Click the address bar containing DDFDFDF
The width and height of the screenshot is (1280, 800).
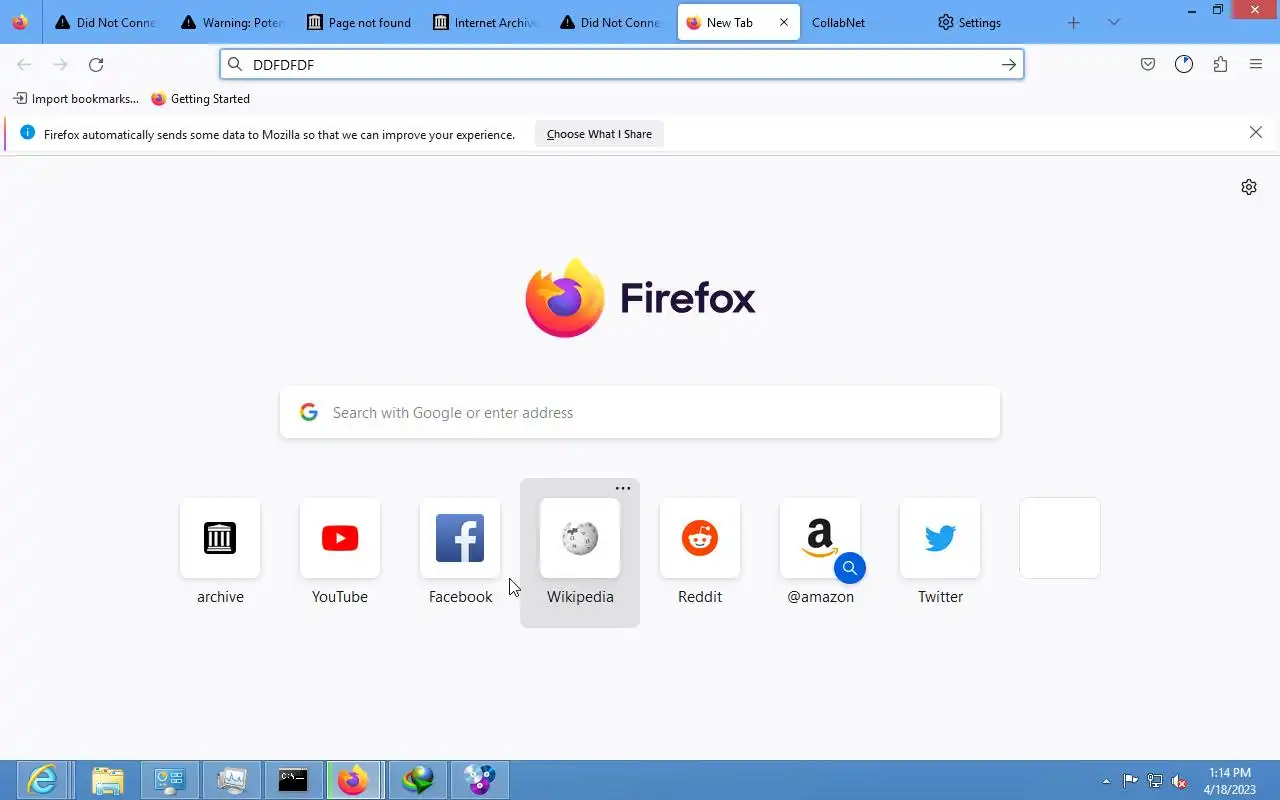620,64
